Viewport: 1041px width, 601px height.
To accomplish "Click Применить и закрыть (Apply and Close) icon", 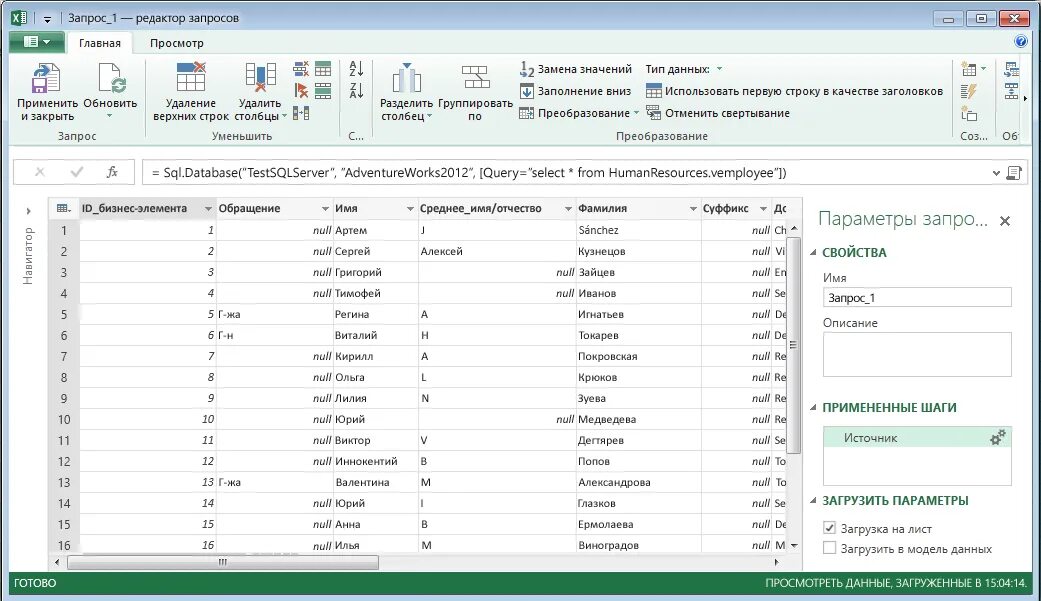I will click(46, 78).
